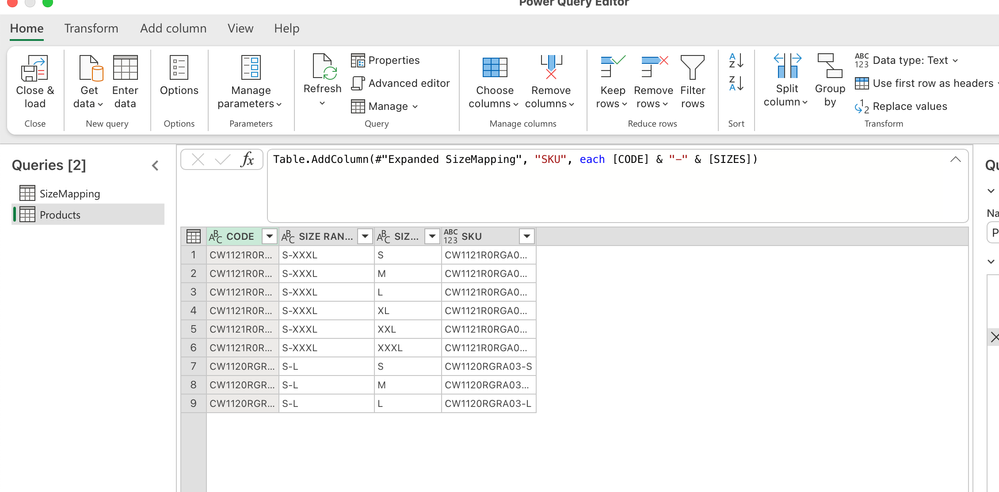This screenshot has height=492, width=999.
Task: Click the Split column icon
Action: click(x=787, y=66)
